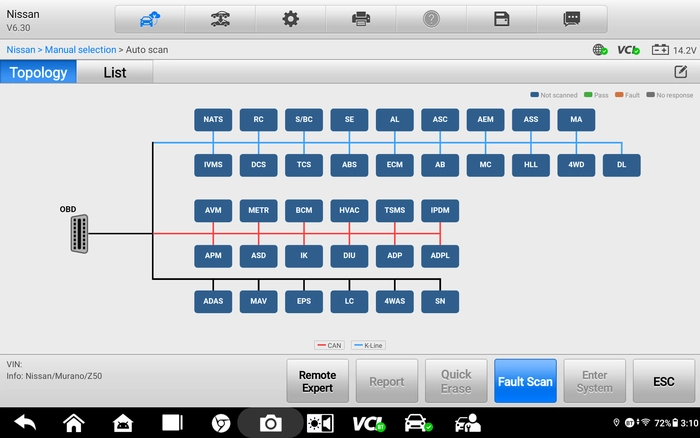
Task: Choose the ADAS module node
Action: [213, 301]
